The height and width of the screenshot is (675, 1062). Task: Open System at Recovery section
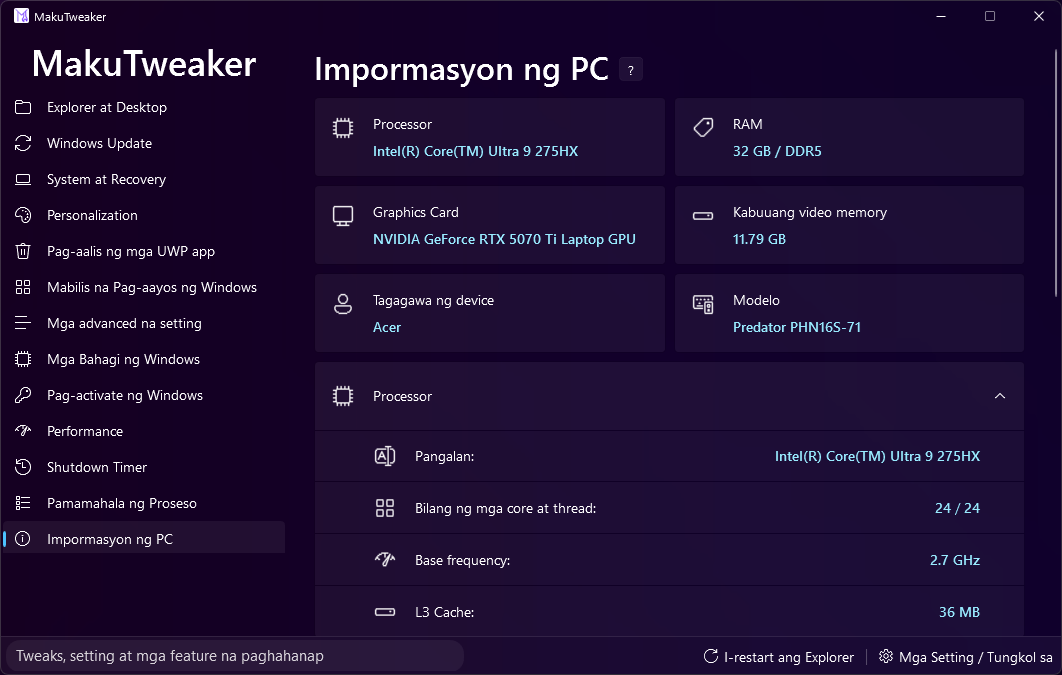(144, 179)
